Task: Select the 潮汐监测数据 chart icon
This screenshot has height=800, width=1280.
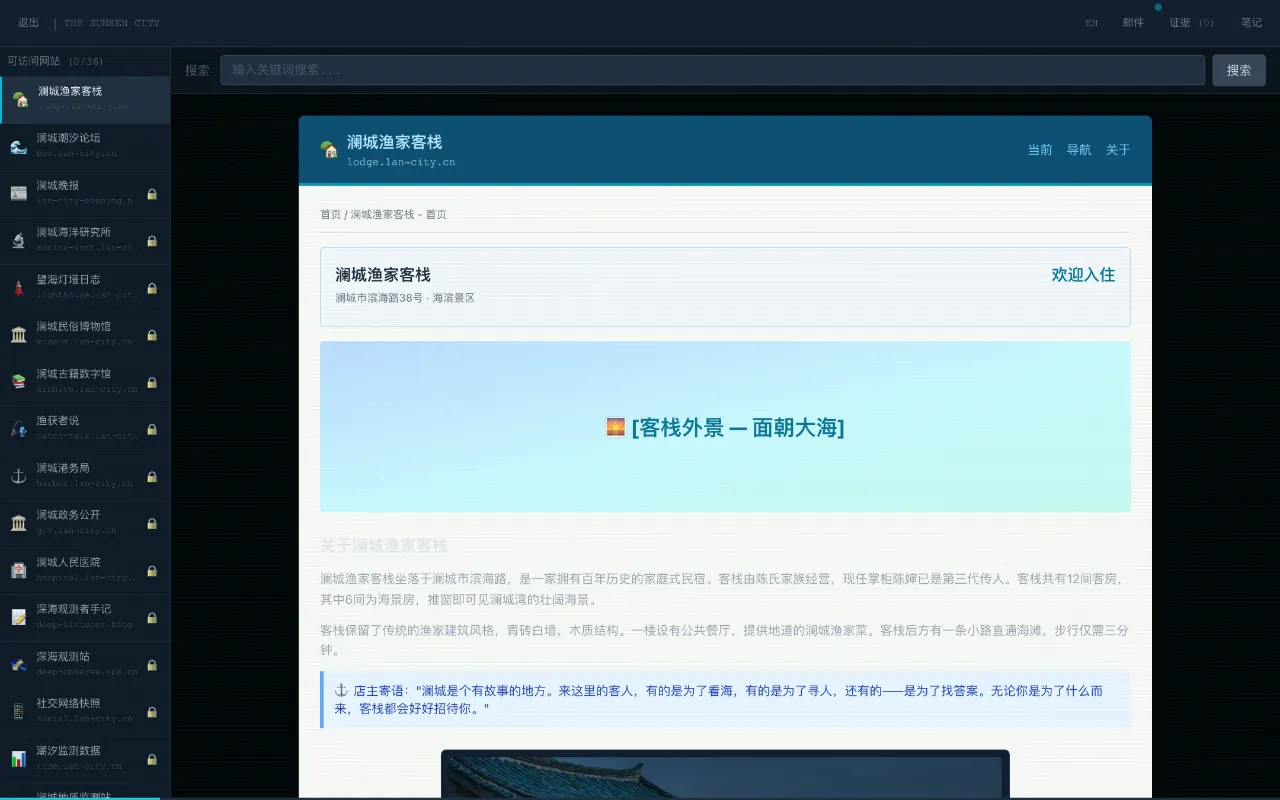Action: pos(18,758)
